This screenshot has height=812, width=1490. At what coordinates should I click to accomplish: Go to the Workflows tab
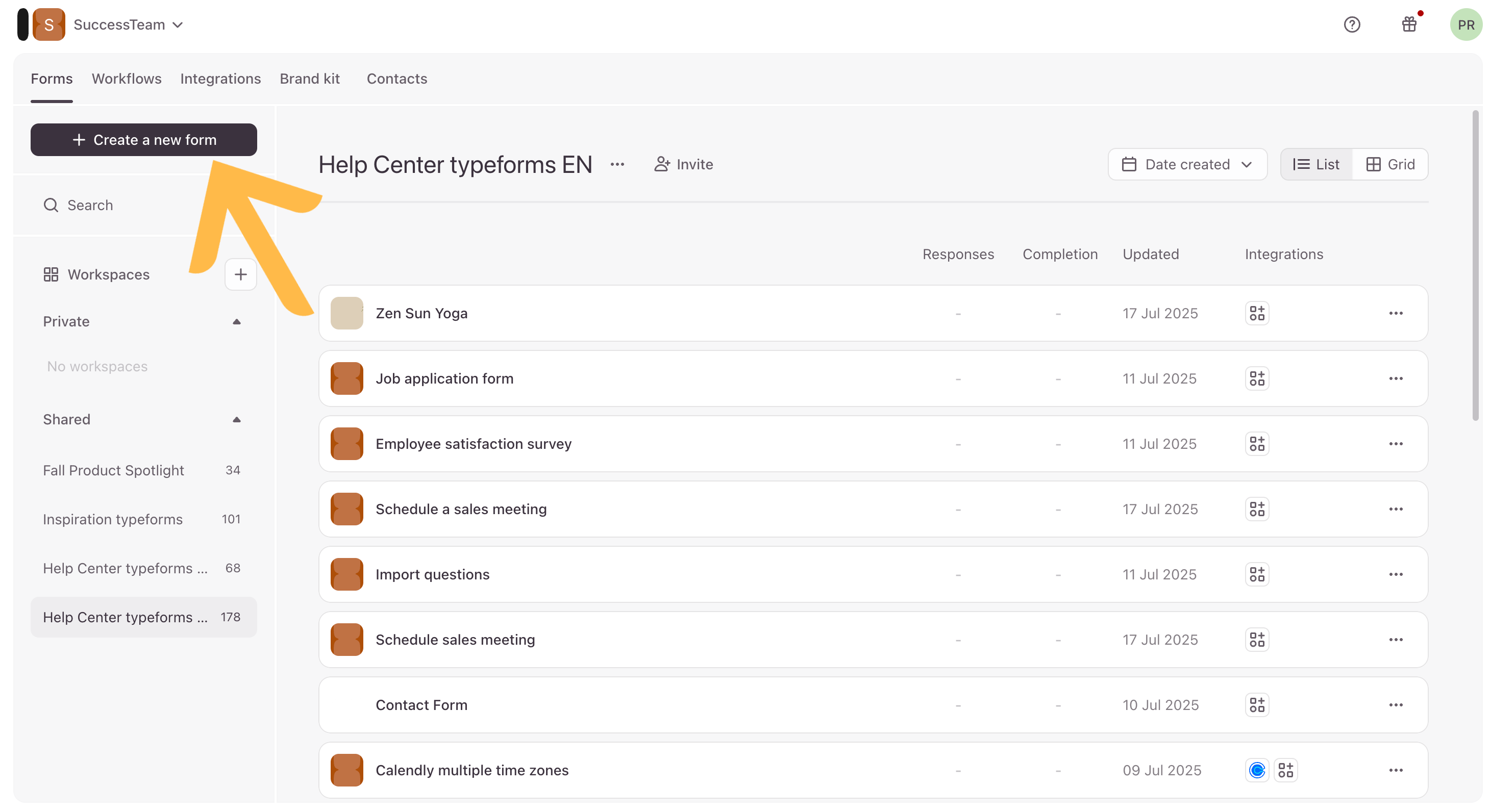[126, 79]
